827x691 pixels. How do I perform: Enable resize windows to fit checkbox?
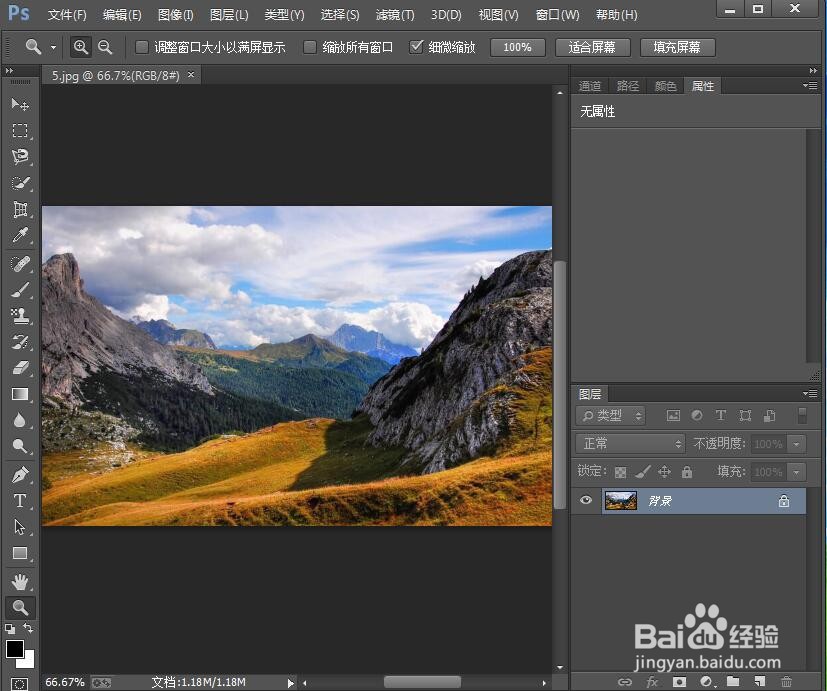click(x=141, y=47)
